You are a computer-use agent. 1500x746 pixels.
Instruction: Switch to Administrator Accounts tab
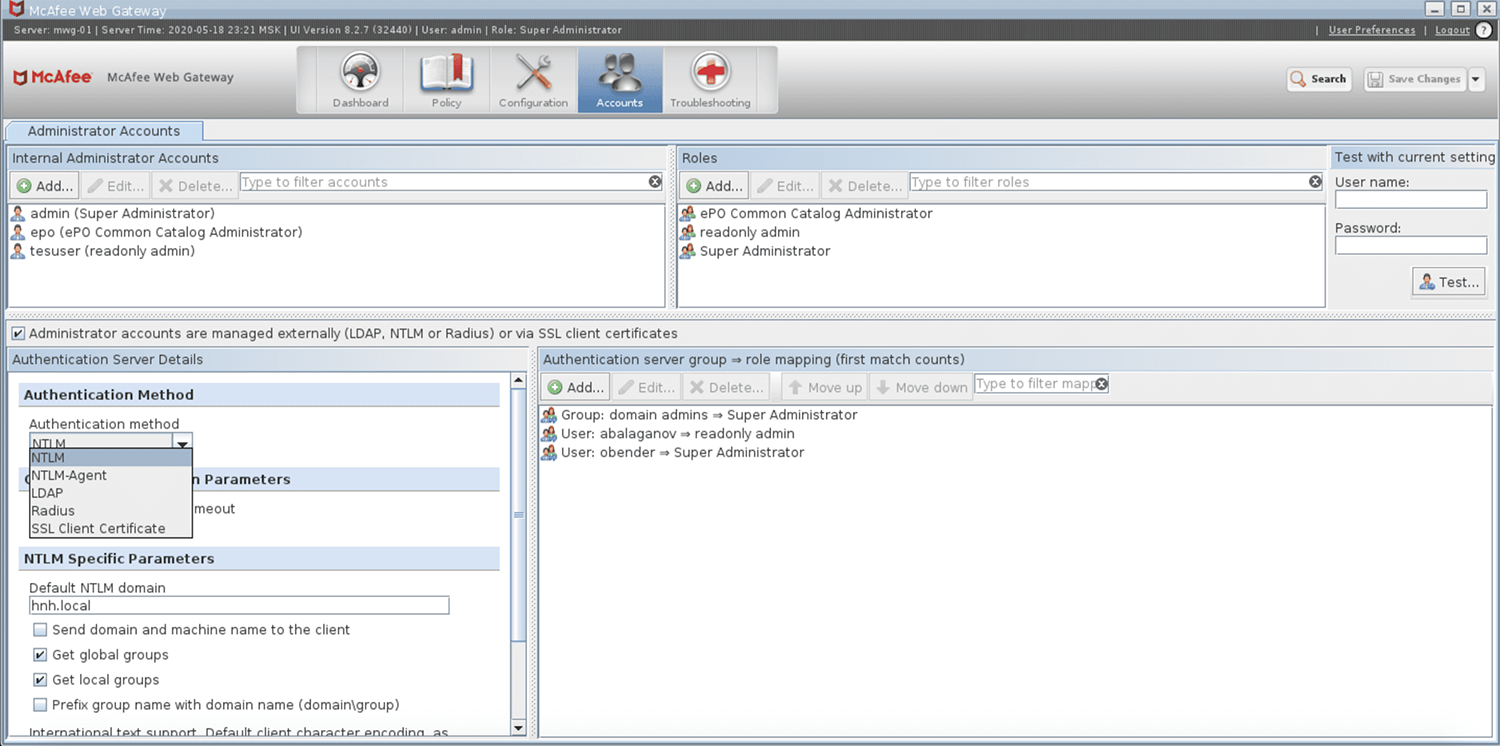104,131
